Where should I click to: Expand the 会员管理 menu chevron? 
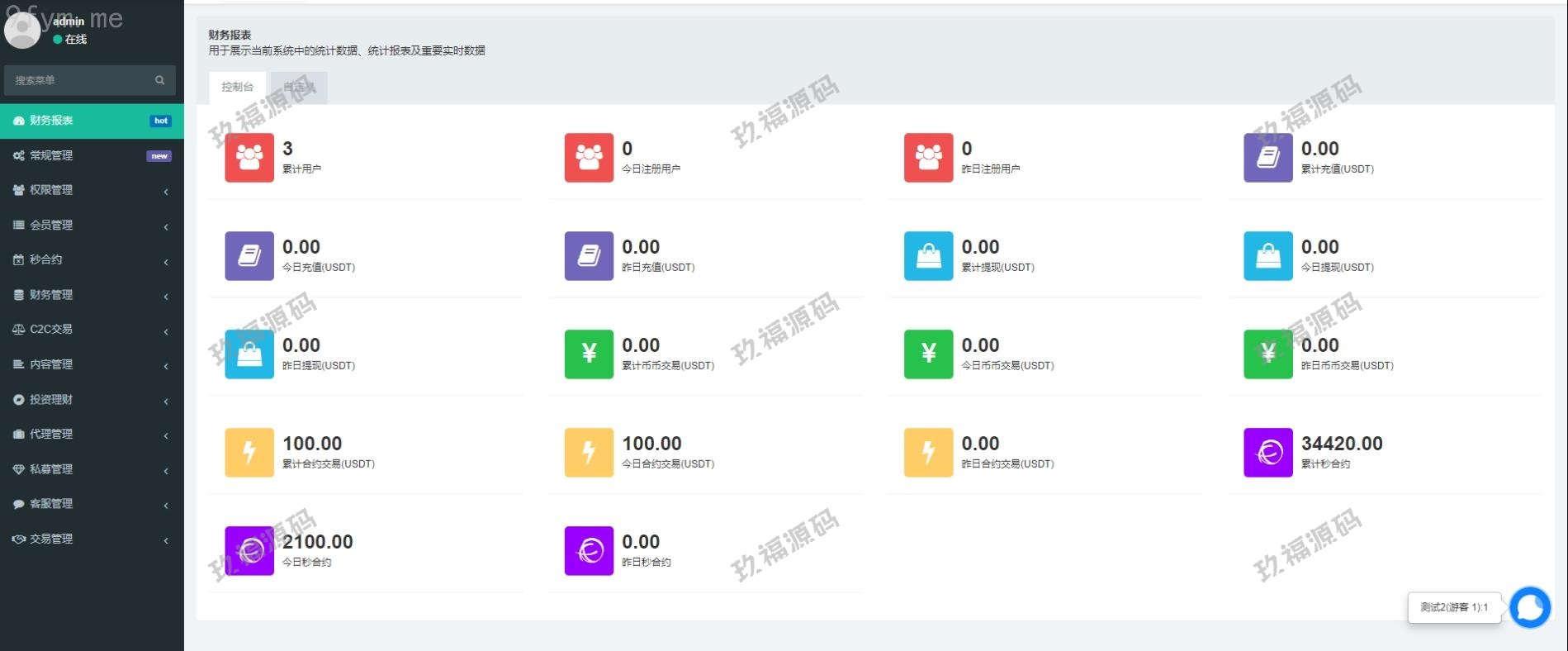[x=166, y=226]
